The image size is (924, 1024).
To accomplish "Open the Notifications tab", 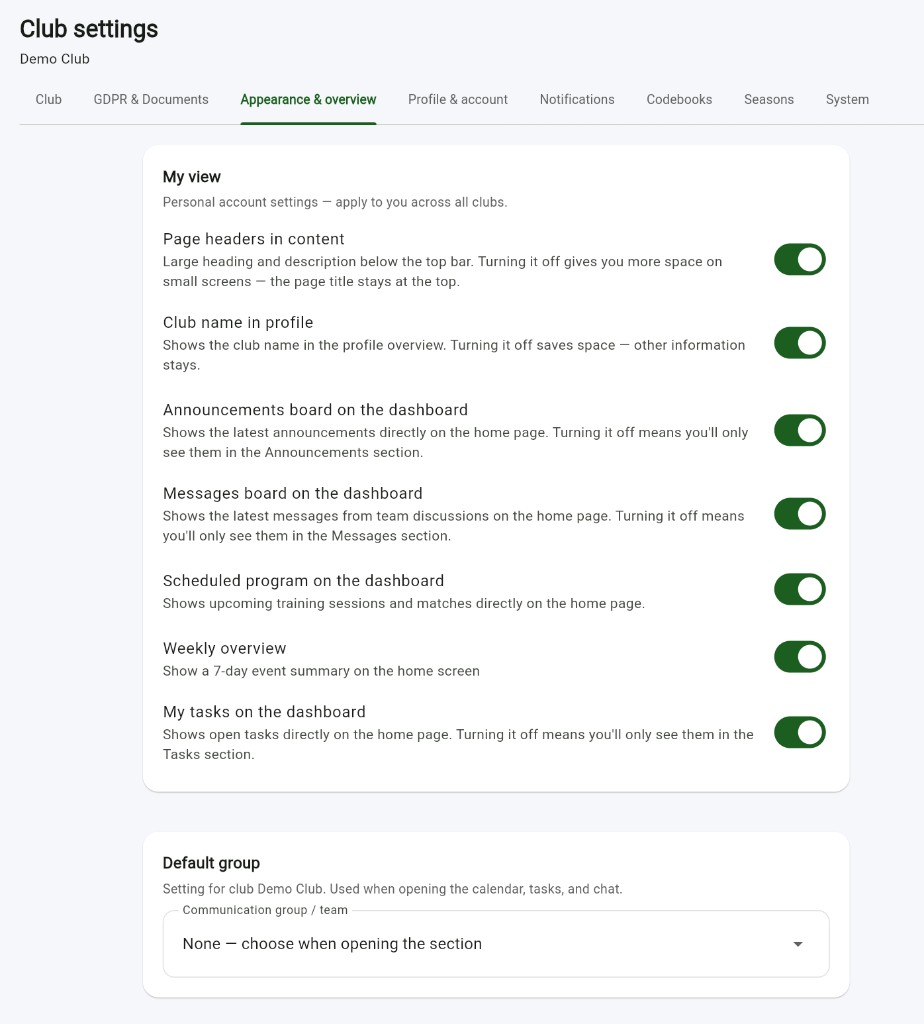I will [577, 99].
